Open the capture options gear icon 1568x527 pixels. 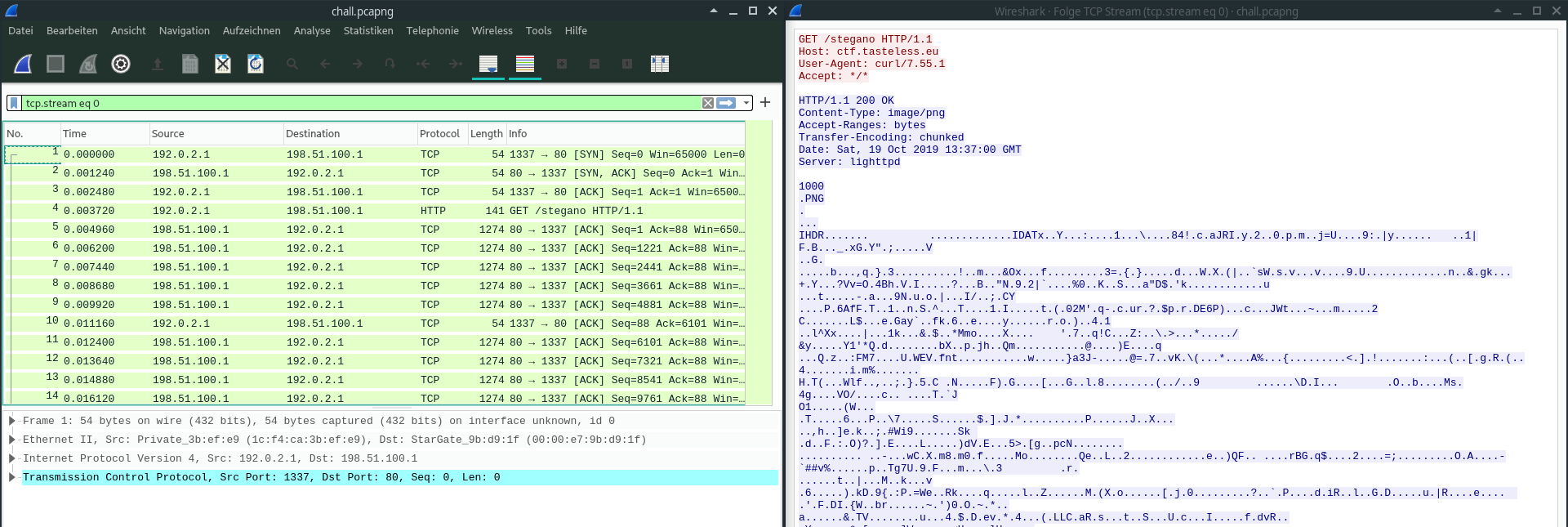tap(121, 64)
